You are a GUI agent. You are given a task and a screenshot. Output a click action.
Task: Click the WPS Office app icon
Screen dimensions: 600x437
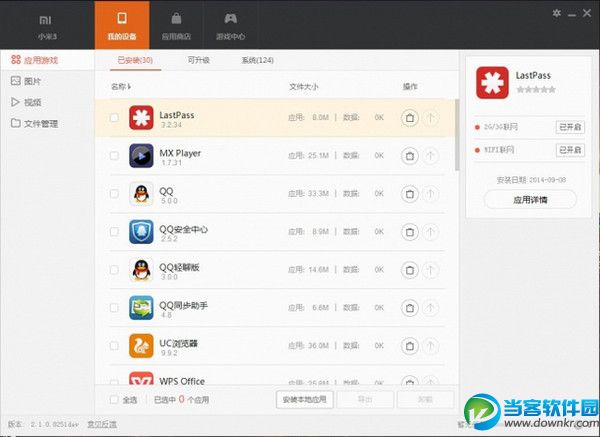(x=141, y=378)
